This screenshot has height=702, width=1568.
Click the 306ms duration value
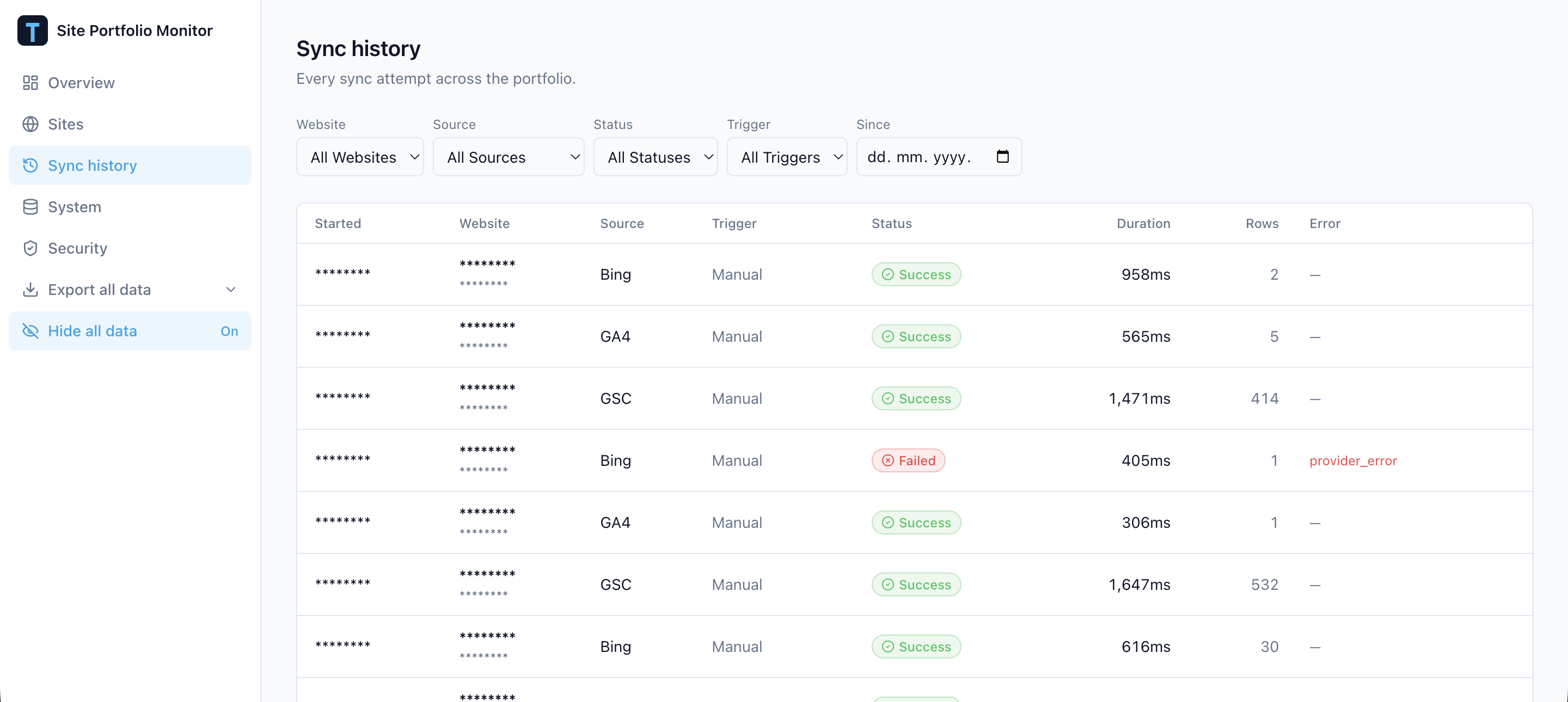[1146, 522]
